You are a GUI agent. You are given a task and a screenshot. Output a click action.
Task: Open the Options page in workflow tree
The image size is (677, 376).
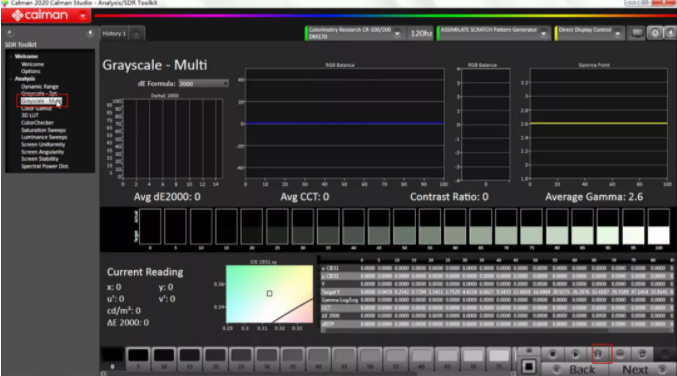tap(30, 71)
